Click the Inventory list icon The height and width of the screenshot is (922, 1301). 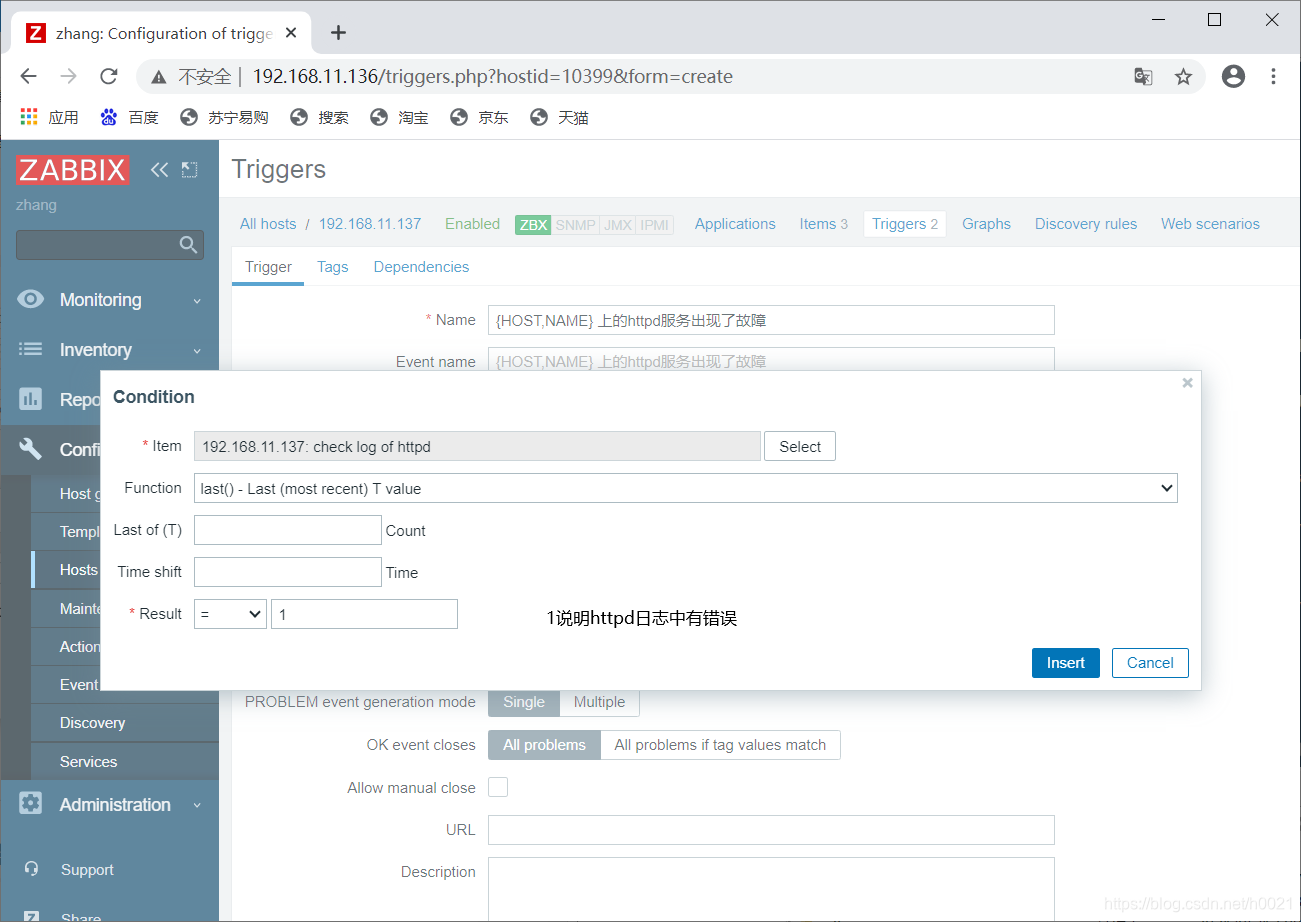click(x=31, y=349)
